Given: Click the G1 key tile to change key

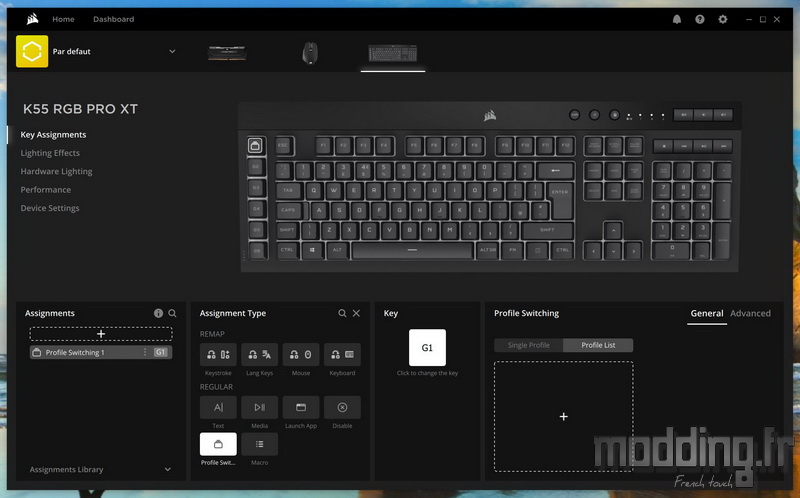Looking at the screenshot, I should pos(427,347).
